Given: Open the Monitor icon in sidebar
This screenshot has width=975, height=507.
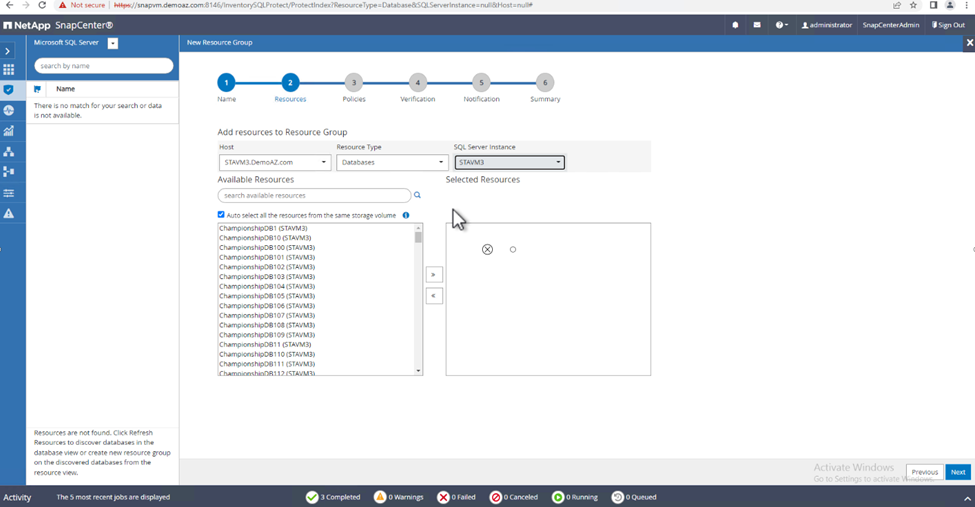Looking at the screenshot, I should (x=9, y=110).
